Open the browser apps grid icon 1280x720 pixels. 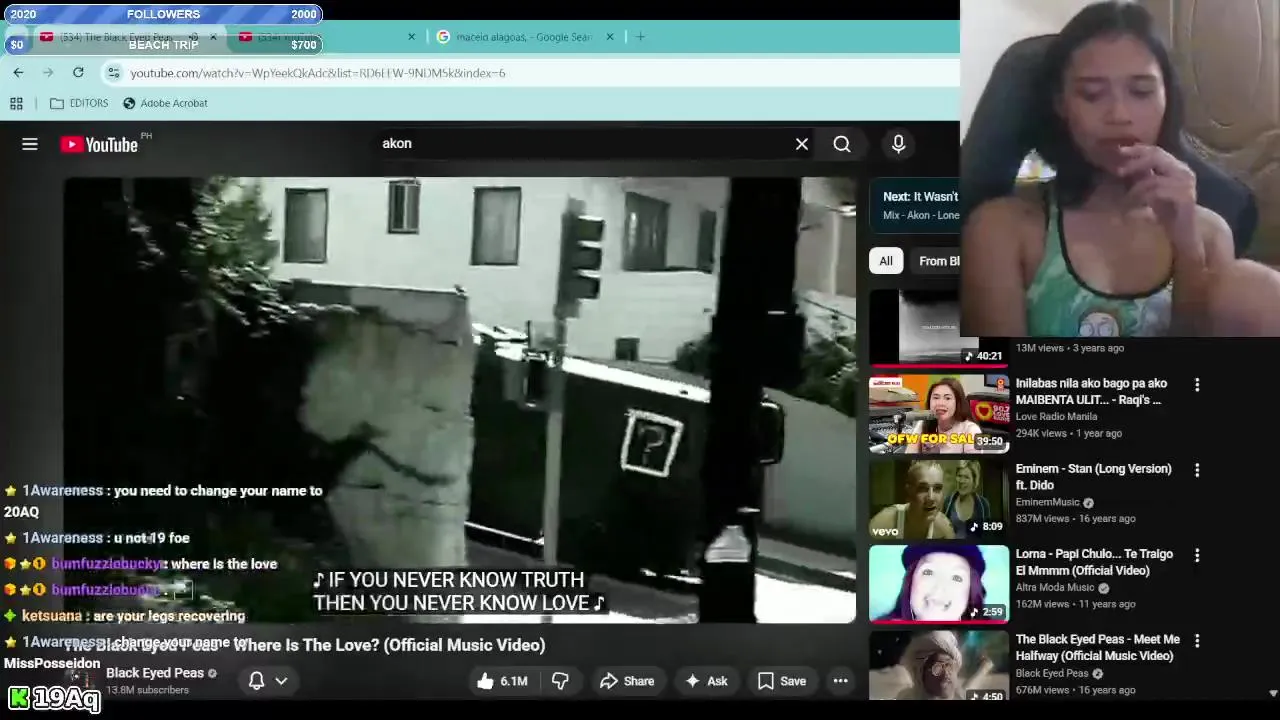pyautogui.click(x=16, y=103)
